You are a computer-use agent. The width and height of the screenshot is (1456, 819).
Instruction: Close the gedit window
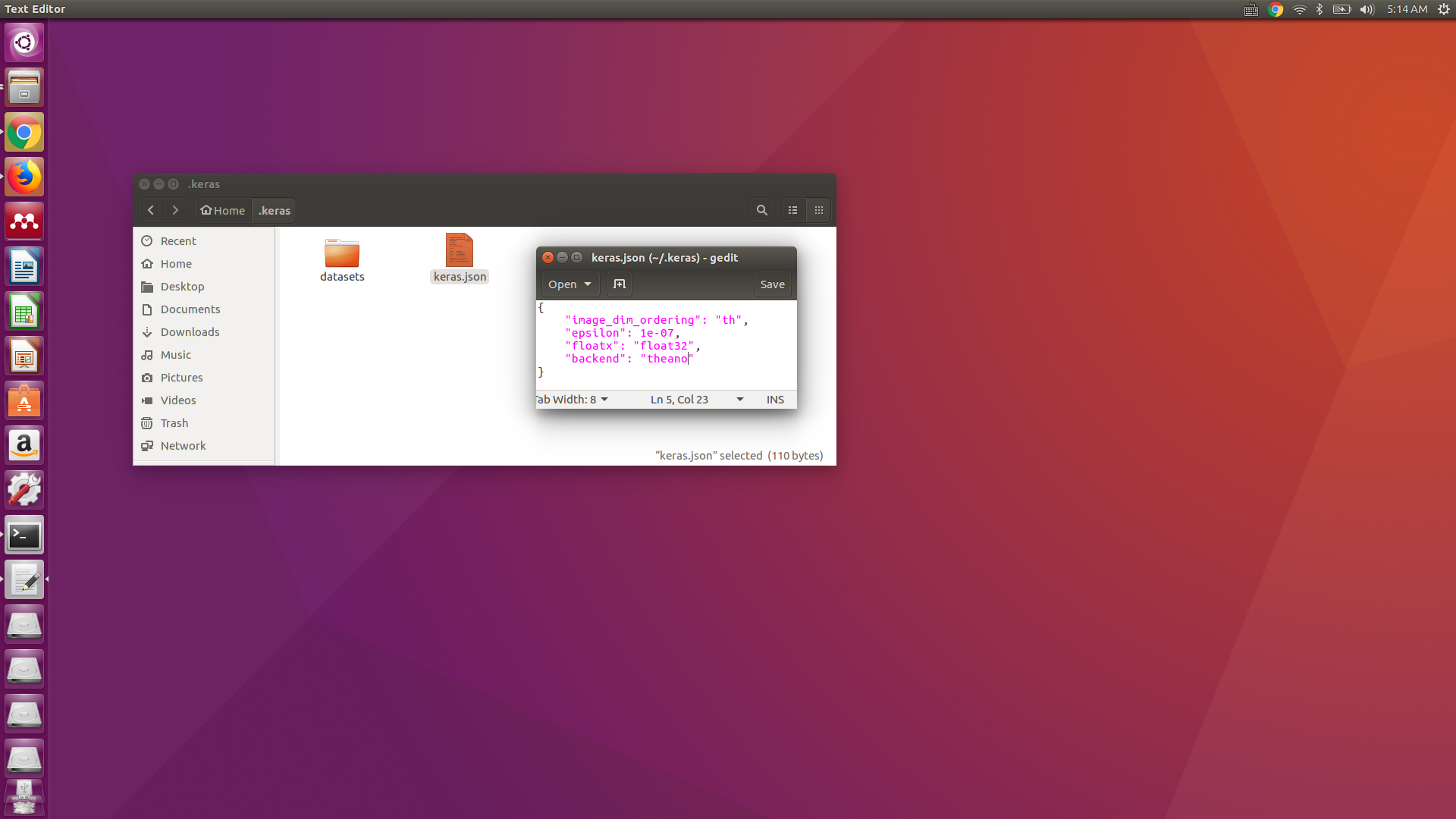[x=548, y=258]
